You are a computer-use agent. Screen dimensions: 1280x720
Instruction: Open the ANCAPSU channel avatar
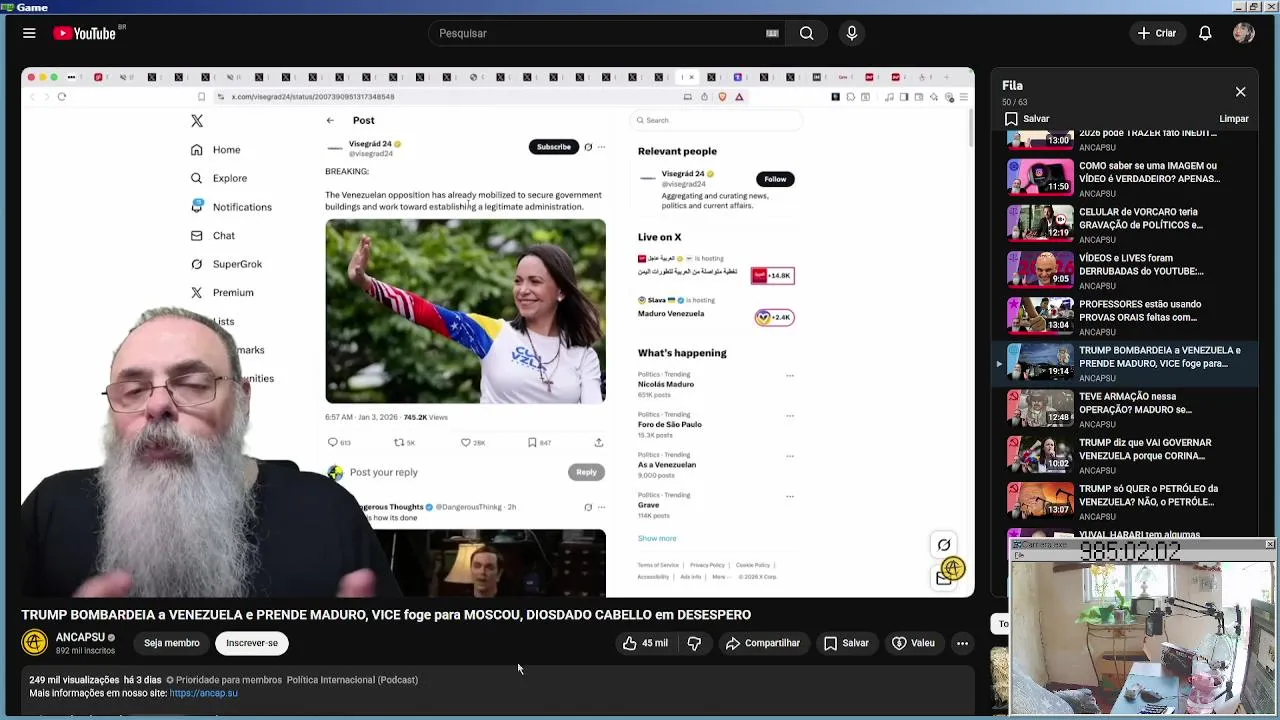click(x=34, y=642)
